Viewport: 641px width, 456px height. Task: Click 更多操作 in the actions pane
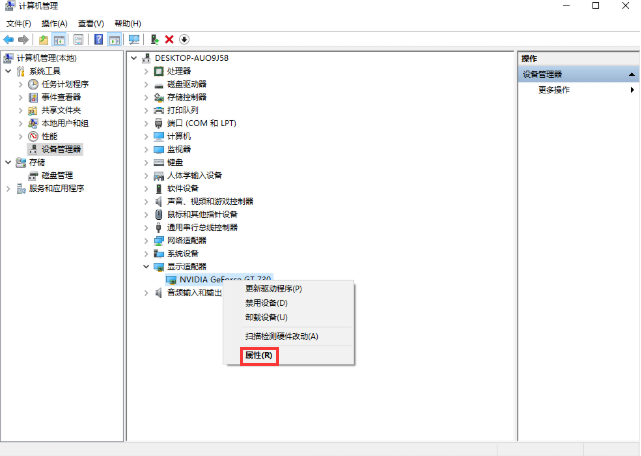tap(554, 90)
